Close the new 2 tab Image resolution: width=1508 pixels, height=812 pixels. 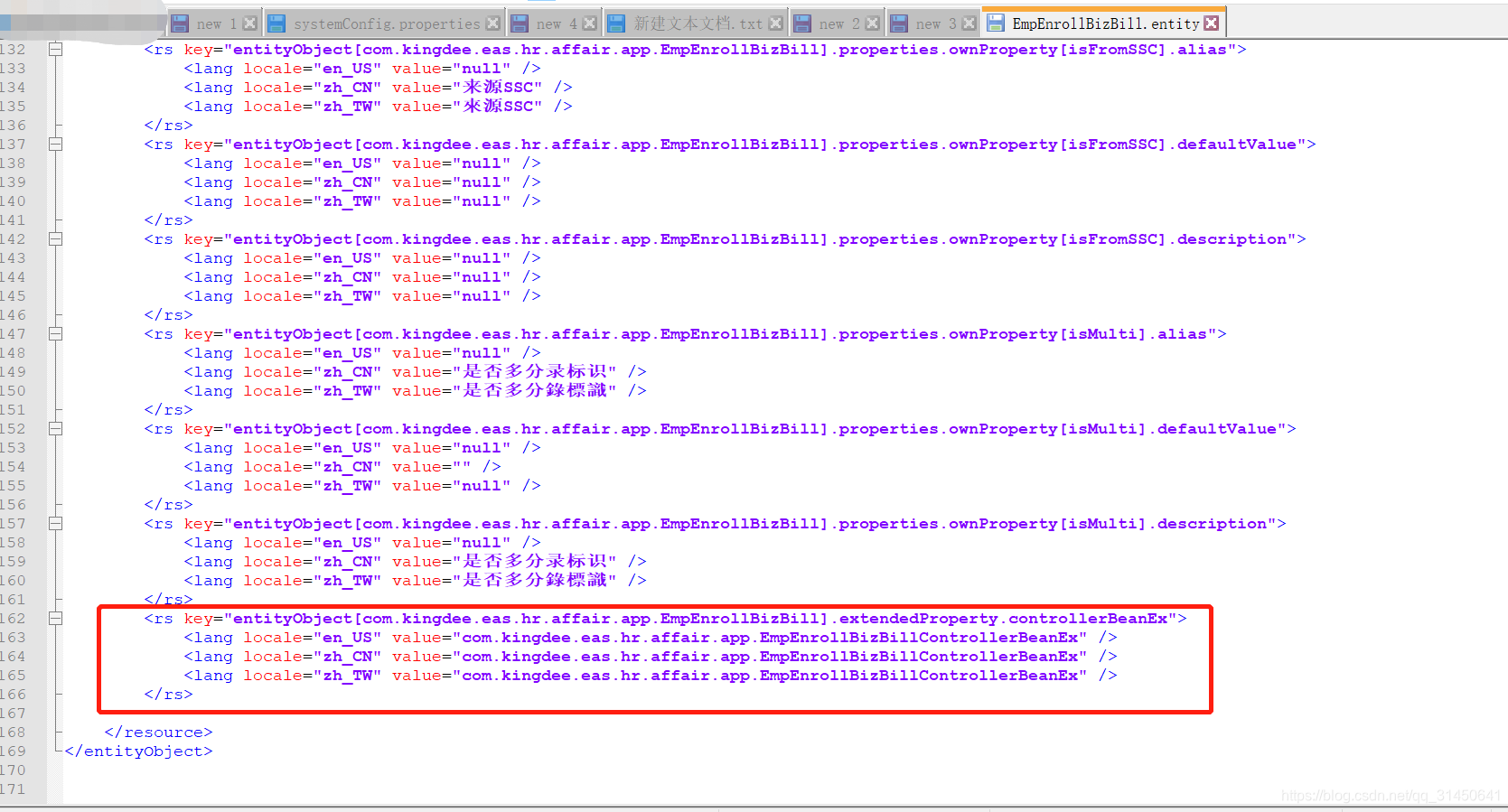872,23
